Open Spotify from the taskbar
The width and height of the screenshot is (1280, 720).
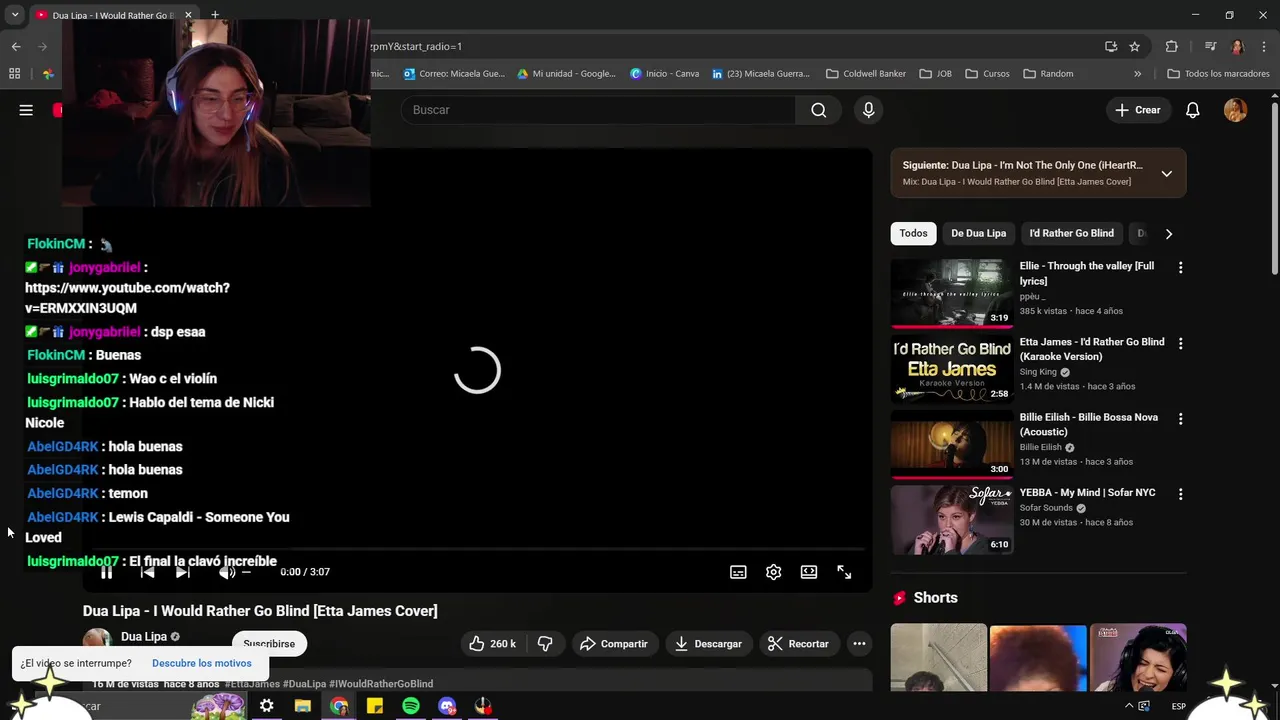(x=410, y=706)
